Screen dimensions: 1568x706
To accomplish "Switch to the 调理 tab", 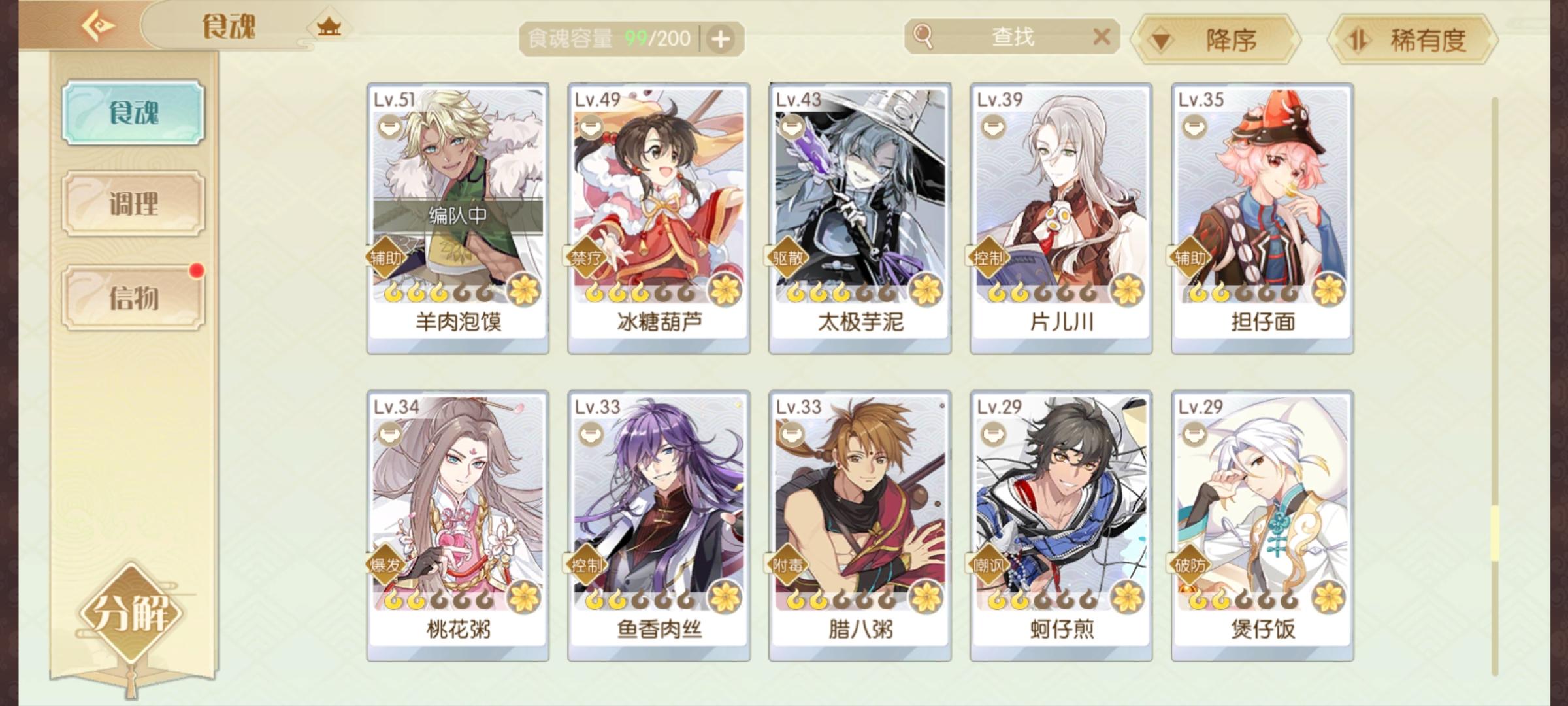I will pos(133,204).
